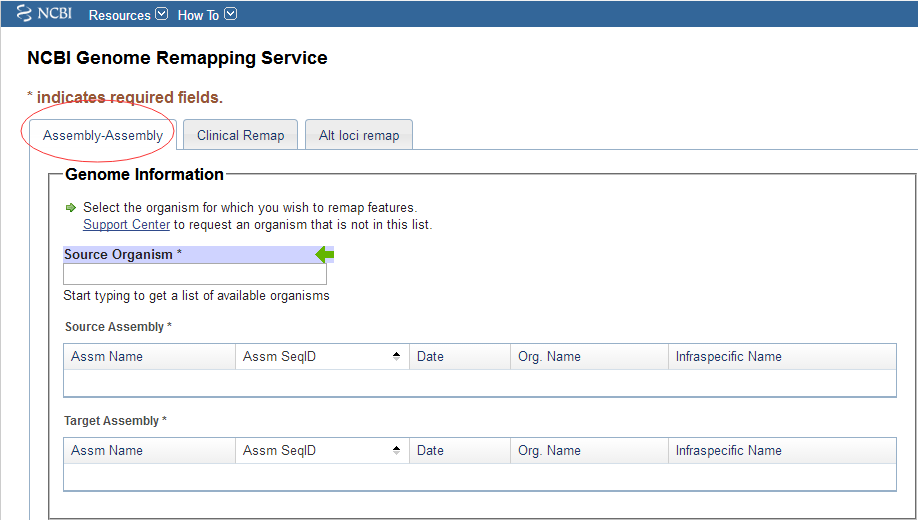918x520 pixels.
Task: Sort Target Assembly by Infraspecific Name
Action: (x=728, y=451)
